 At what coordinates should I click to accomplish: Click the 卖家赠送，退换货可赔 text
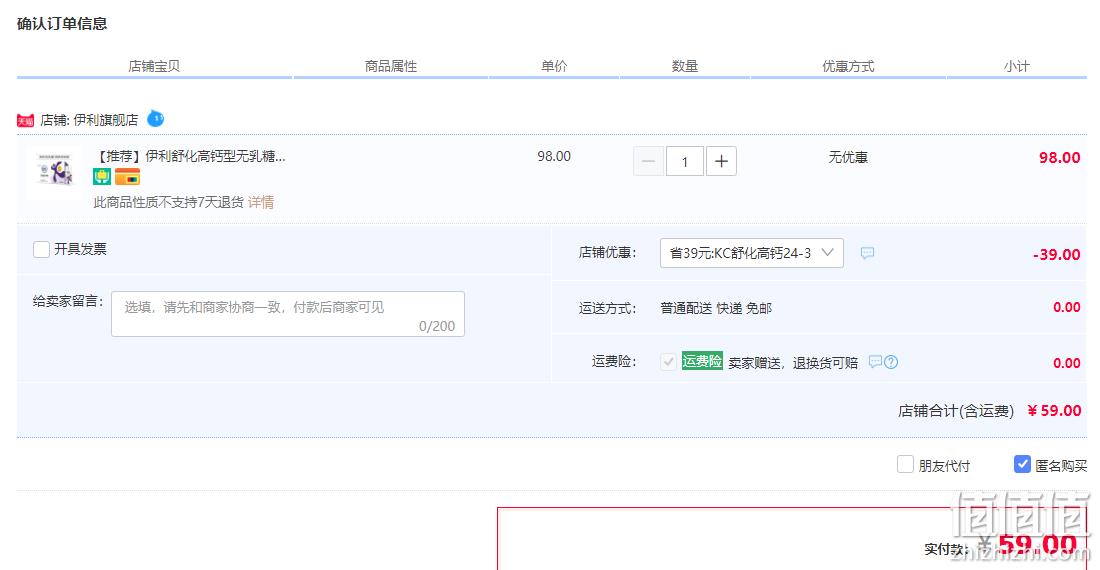point(793,362)
